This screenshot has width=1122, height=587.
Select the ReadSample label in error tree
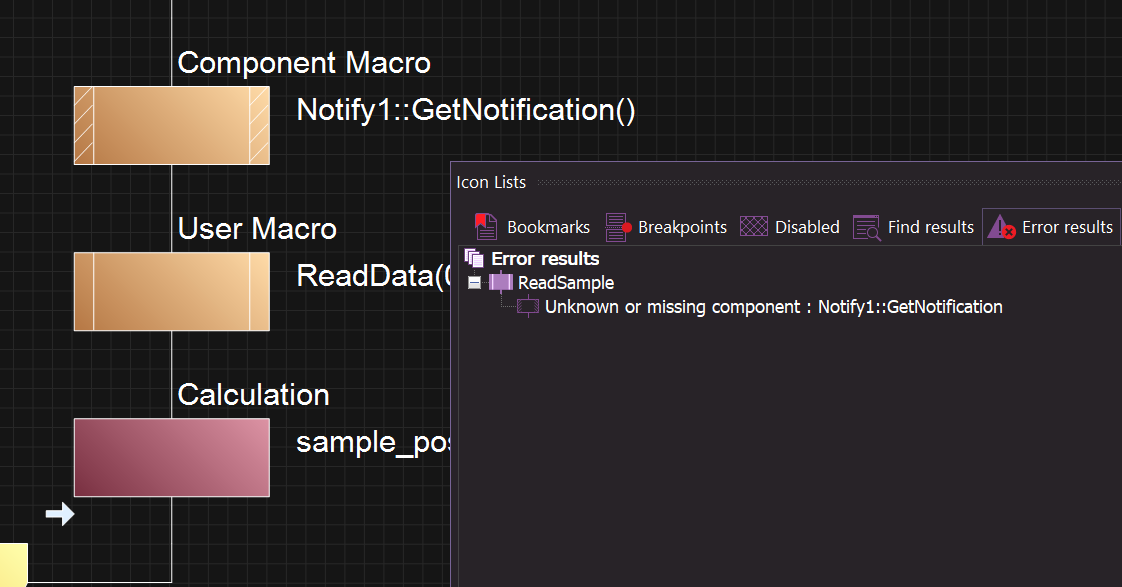(566, 283)
